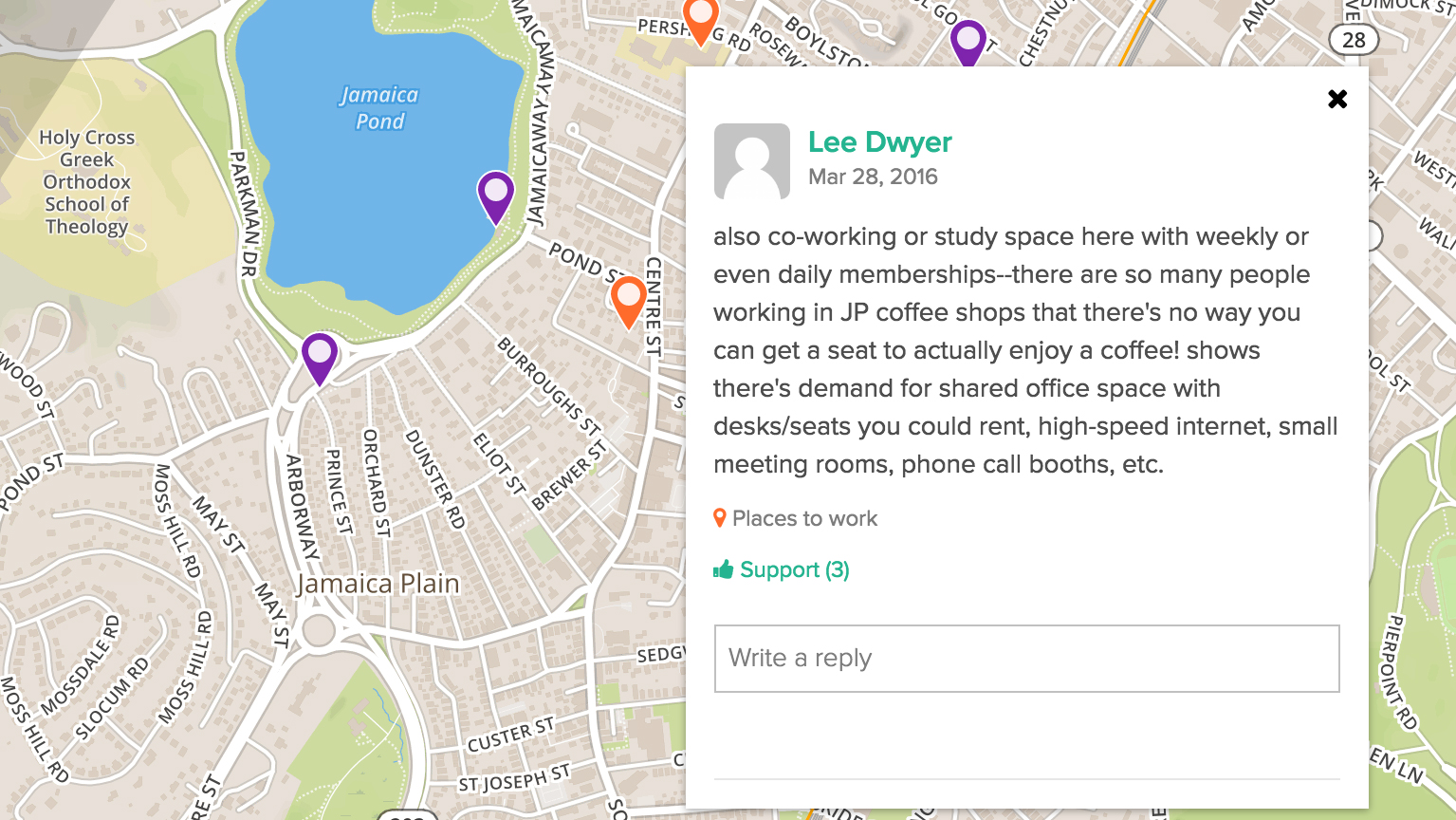The height and width of the screenshot is (820, 1456).
Task: Click the Route 28 highway shield
Action: [x=1354, y=40]
